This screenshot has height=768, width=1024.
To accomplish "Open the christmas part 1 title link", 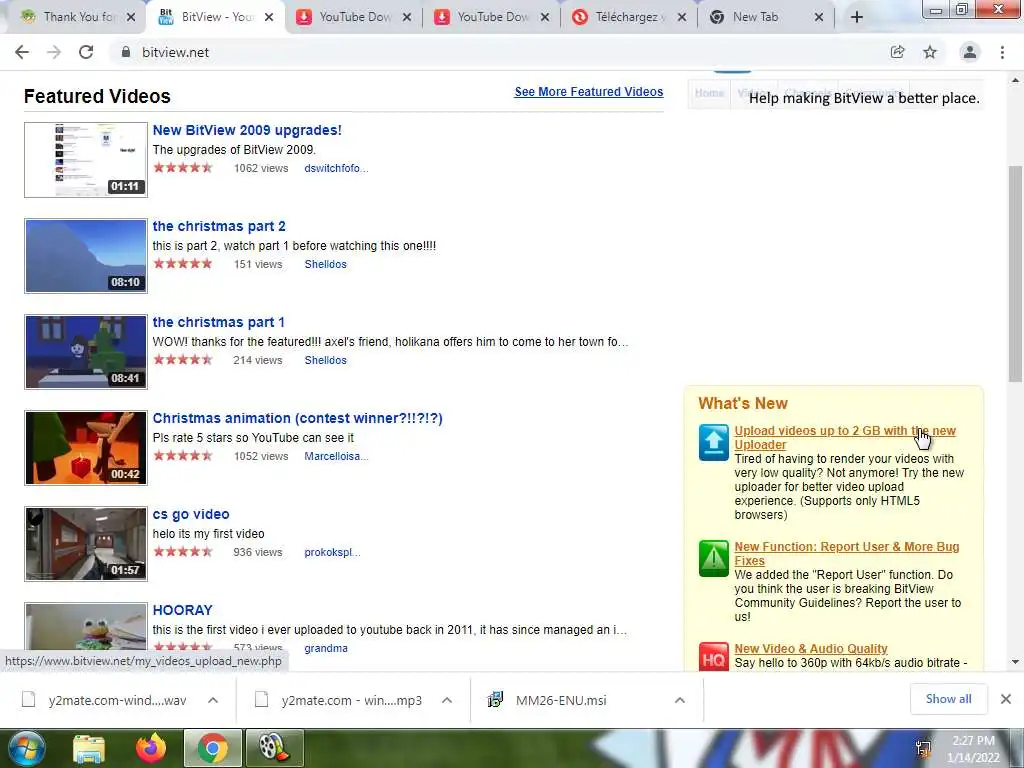I will pos(218,322).
